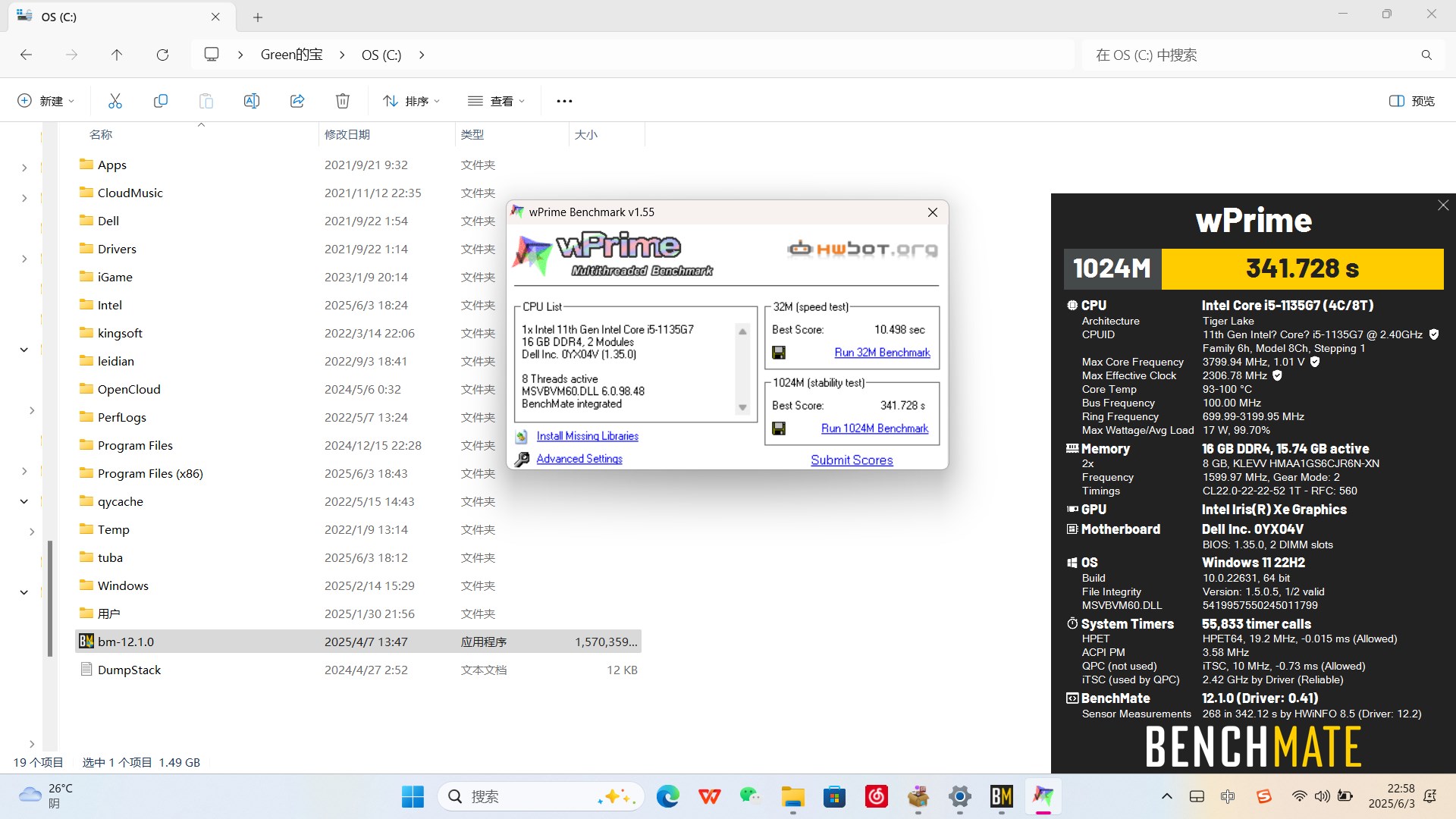Expand chevron after Green的宝 breadcrumb

click(342, 55)
